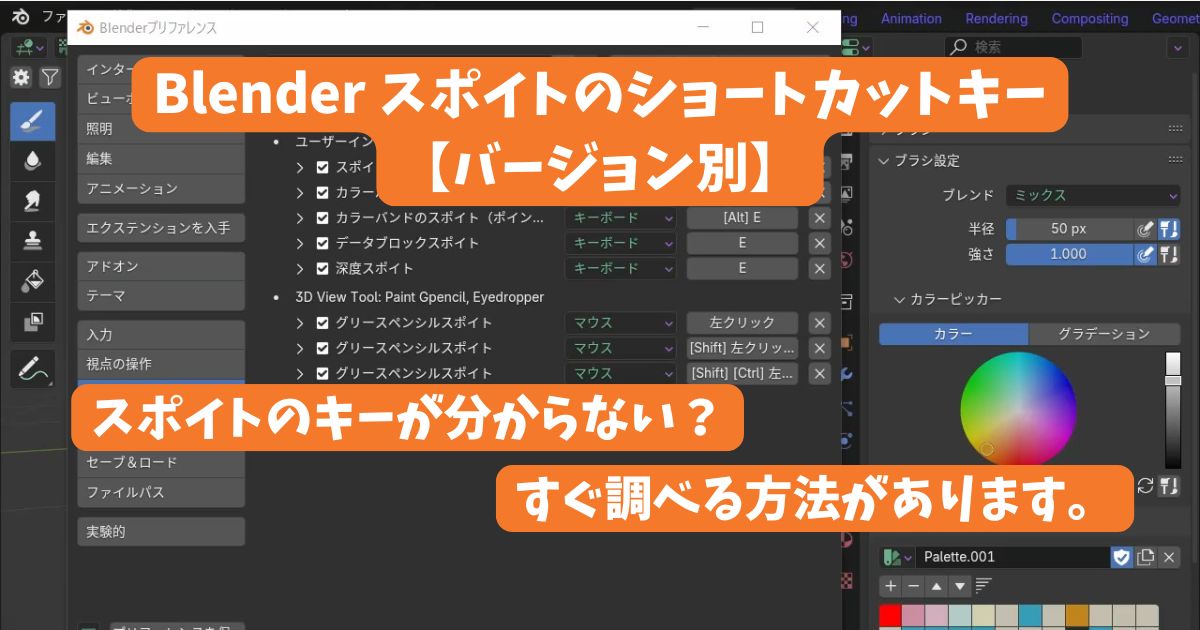Uncheck the 深度スポイト keymap checkbox
The width and height of the screenshot is (1200, 630).
[x=323, y=268]
